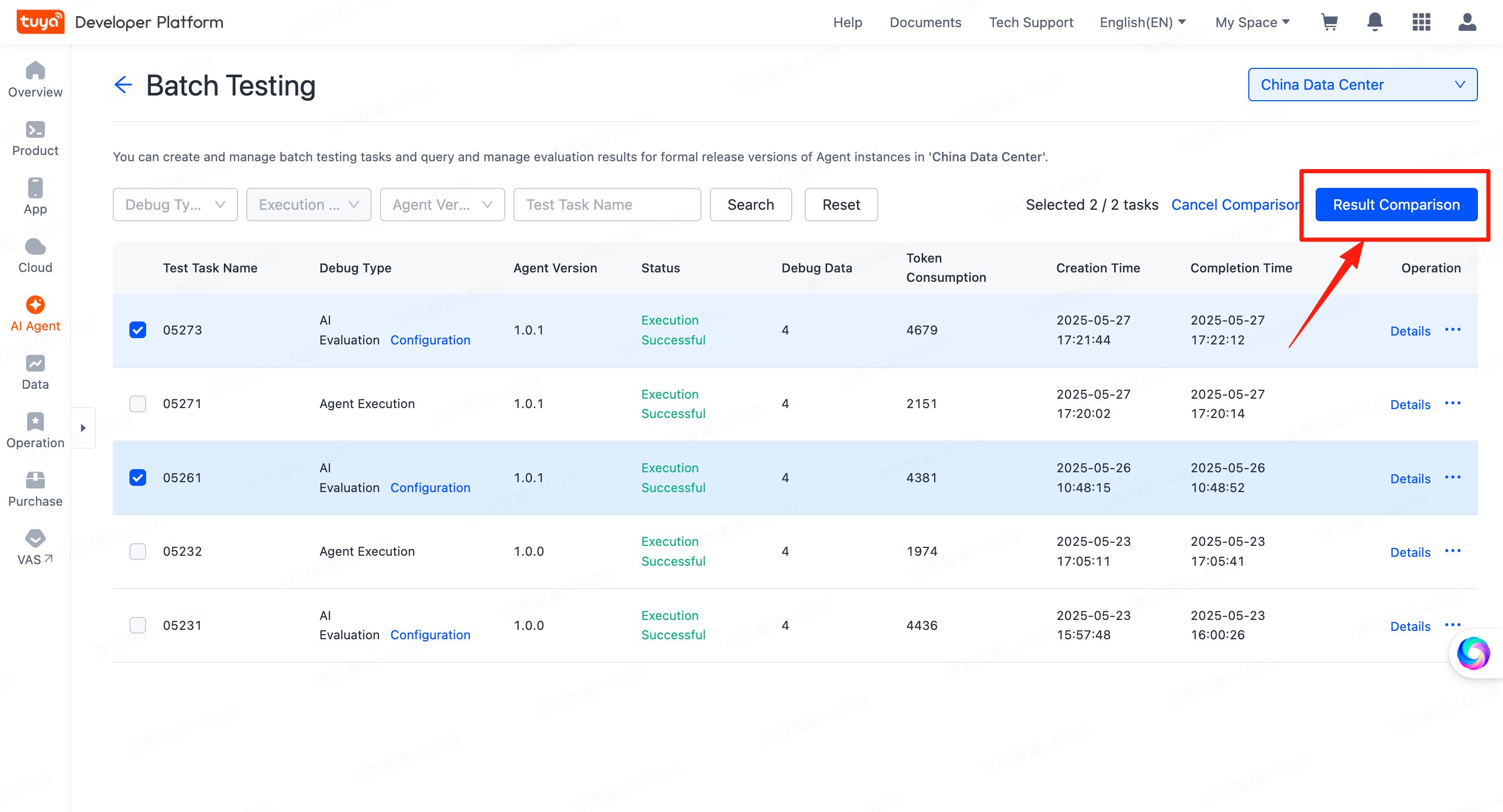Open Product in the sidebar
This screenshot has width=1503, height=812.
pos(35,138)
